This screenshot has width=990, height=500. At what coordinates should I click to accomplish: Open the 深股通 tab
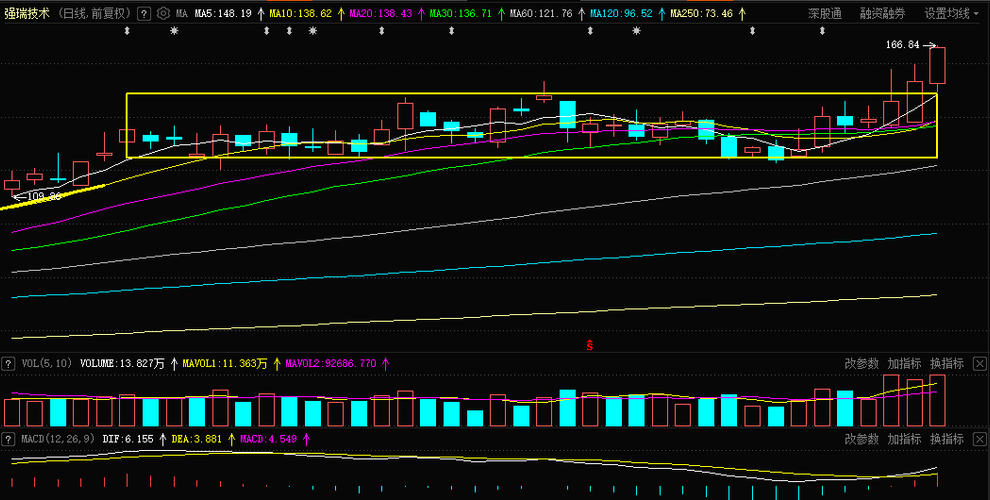click(x=825, y=13)
